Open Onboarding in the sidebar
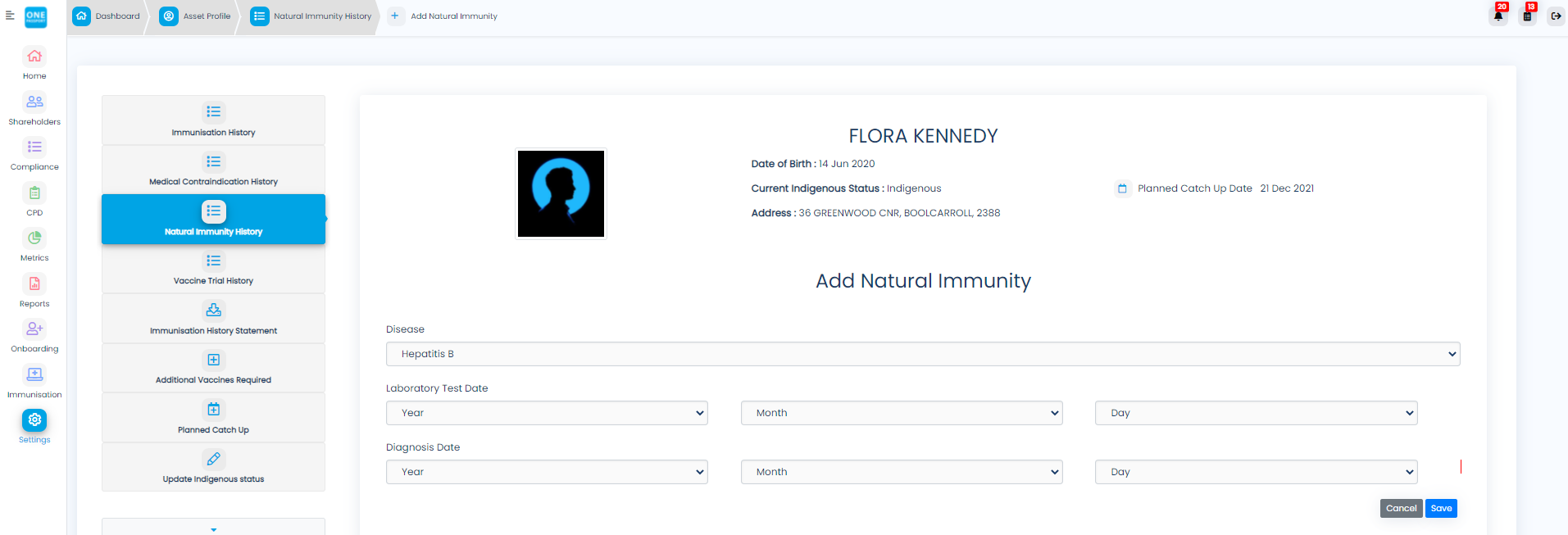Viewport: 1568px width, 535px height. pos(34,336)
